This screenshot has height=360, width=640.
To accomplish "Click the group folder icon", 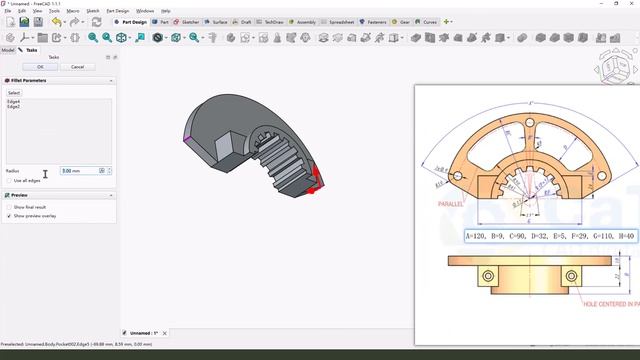I will pyautogui.click(x=42, y=38).
